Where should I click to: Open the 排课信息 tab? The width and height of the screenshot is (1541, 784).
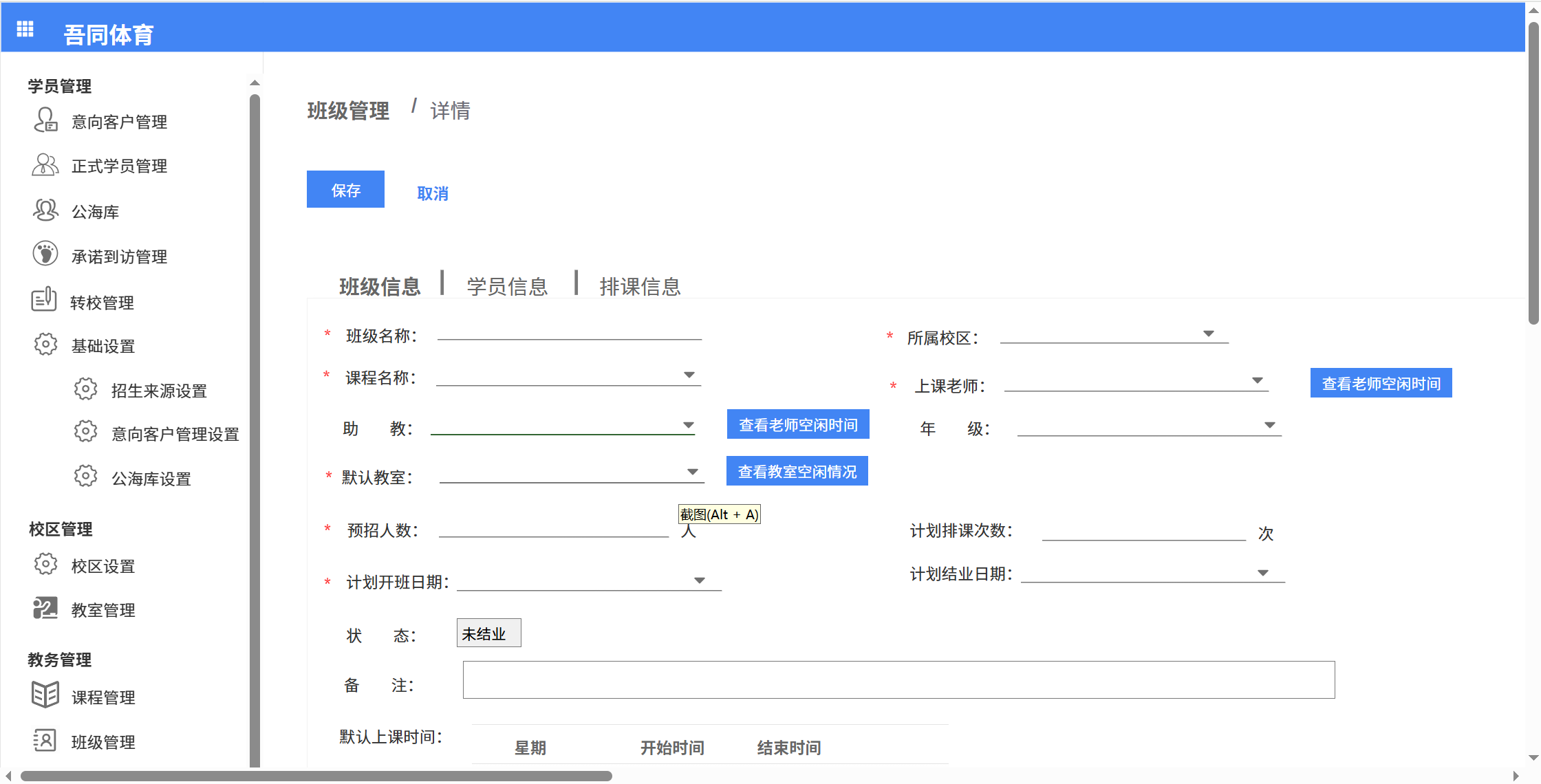click(x=640, y=286)
